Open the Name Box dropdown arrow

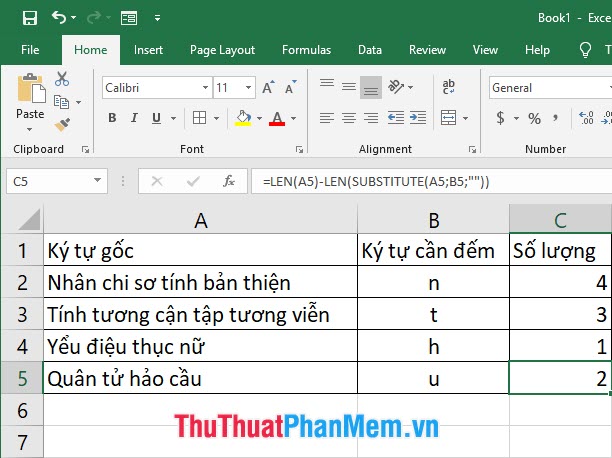click(x=97, y=180)
